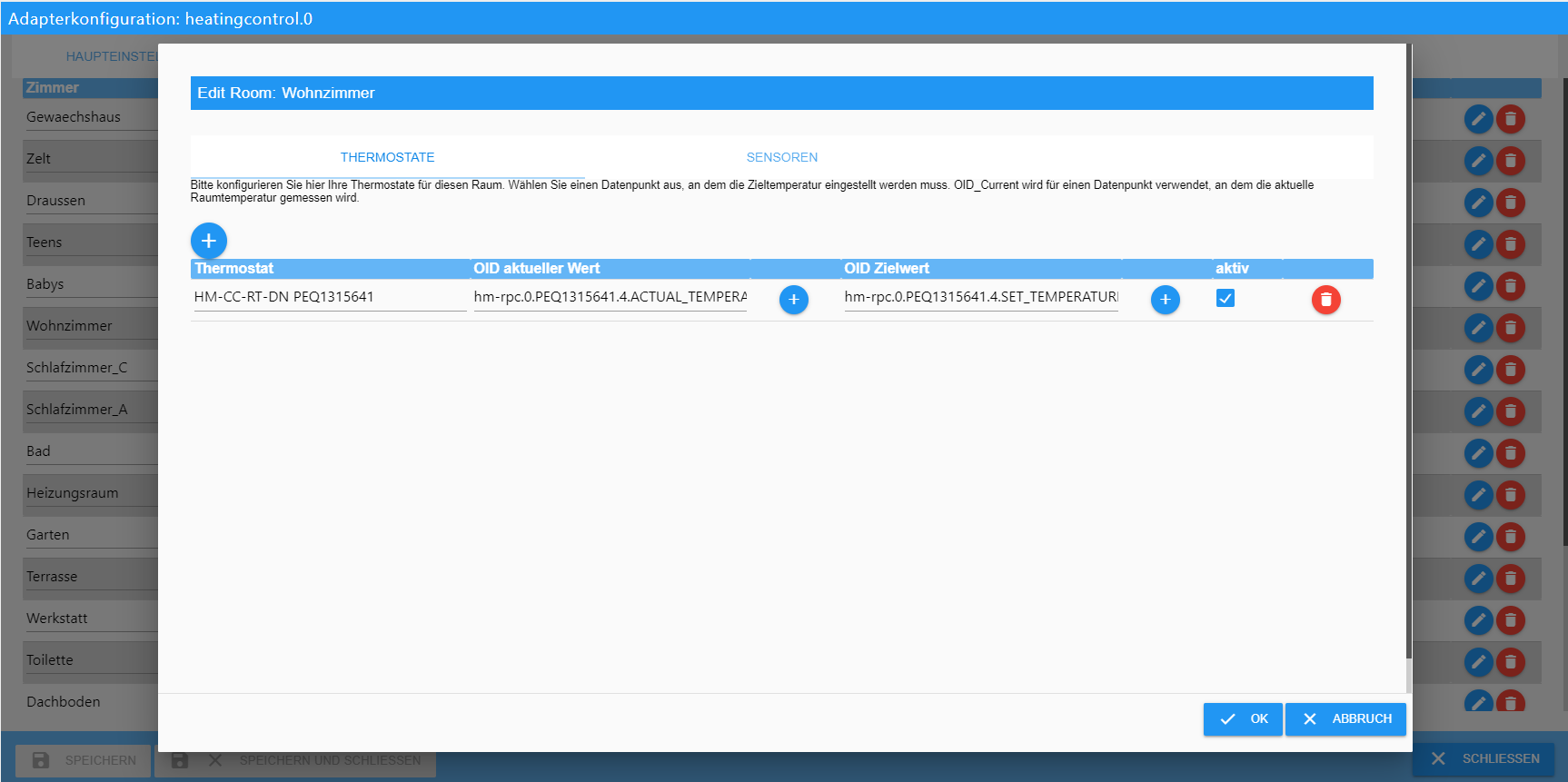Edit room Teens pencil icon
The height and width of the screenshot is (782, 1568).
click(1479, 244)
